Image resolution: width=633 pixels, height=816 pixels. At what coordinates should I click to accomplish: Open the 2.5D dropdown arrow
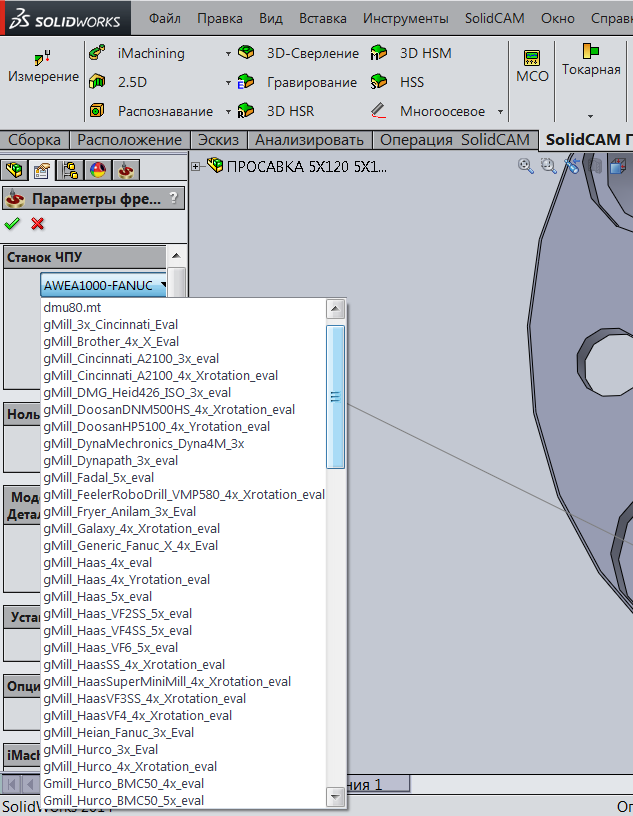(x=228, y=83)
